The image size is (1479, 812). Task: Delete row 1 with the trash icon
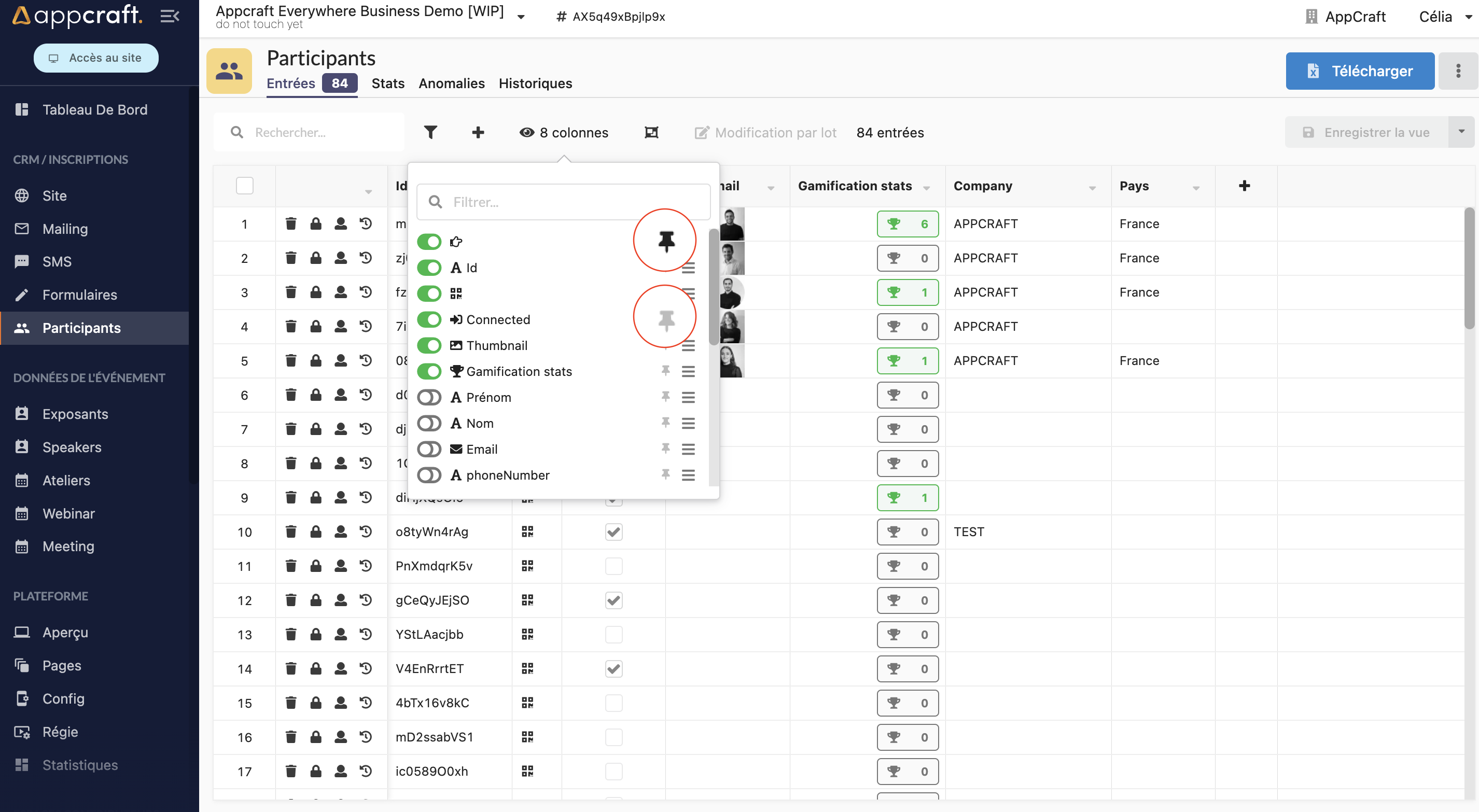click(291, 223)
